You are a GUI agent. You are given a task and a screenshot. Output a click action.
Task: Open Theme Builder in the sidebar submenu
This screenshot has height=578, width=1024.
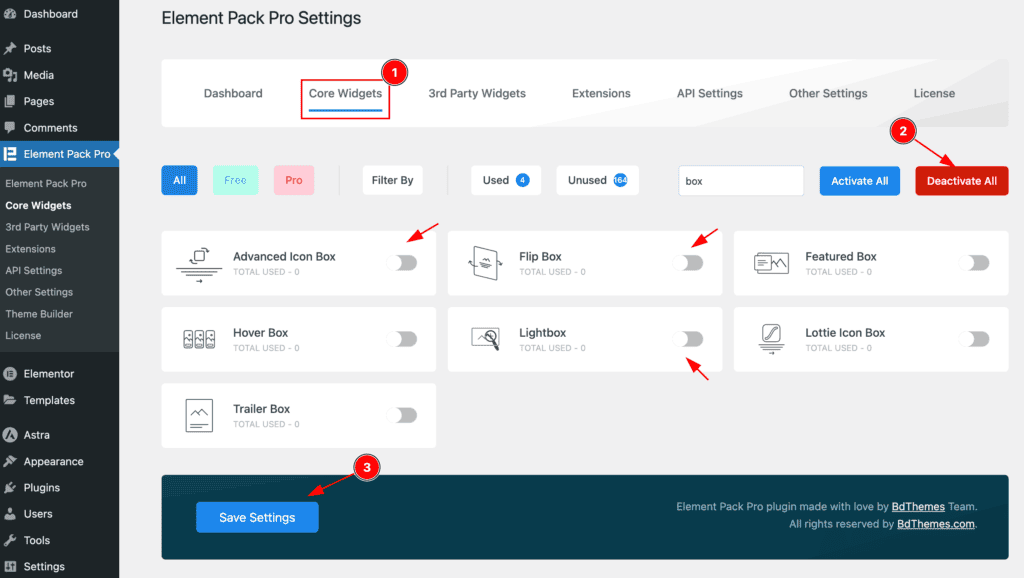[x=39, y=313]
